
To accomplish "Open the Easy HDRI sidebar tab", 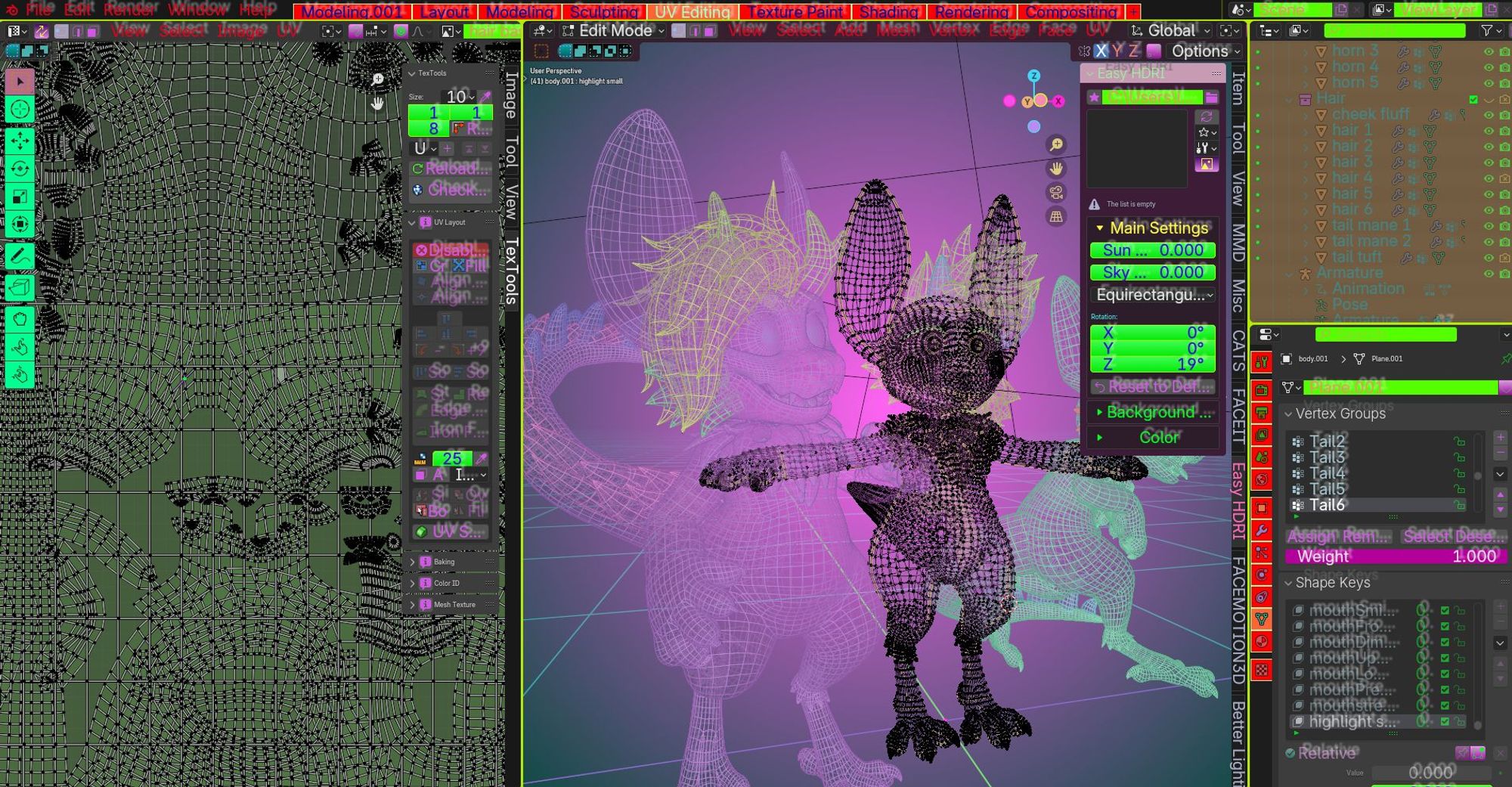I will click(x=1238, y=500).
